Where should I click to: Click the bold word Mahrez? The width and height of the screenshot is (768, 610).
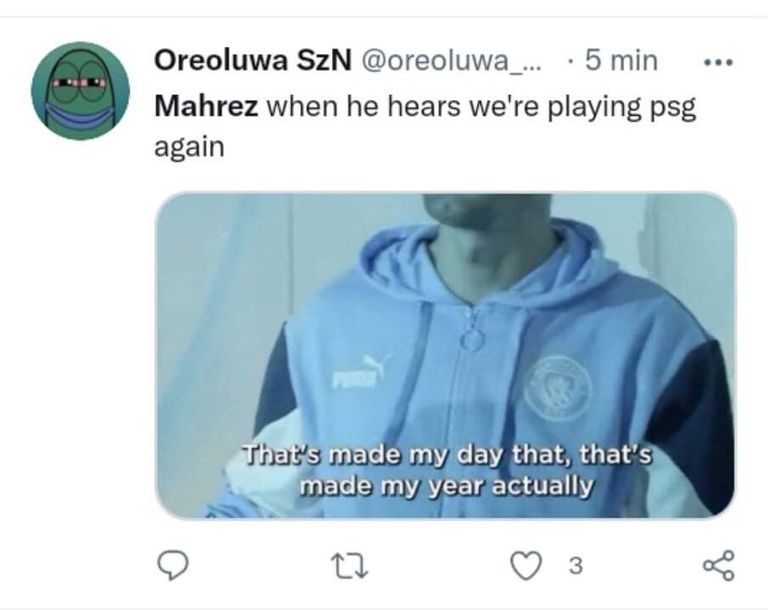click(206, 105)
